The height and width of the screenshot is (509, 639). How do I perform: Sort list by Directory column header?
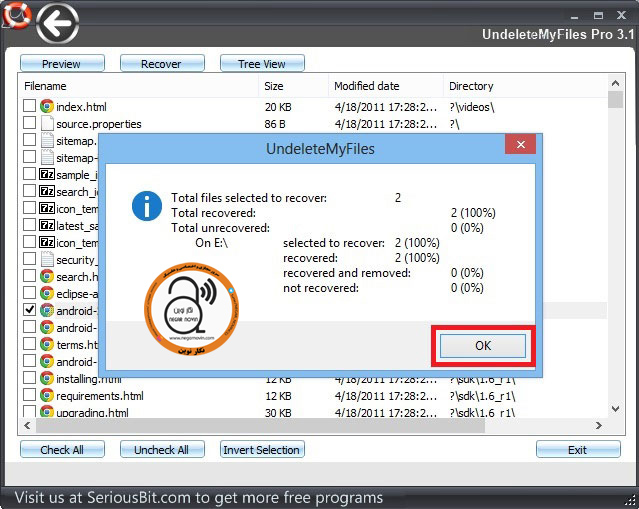pos(525,86)
